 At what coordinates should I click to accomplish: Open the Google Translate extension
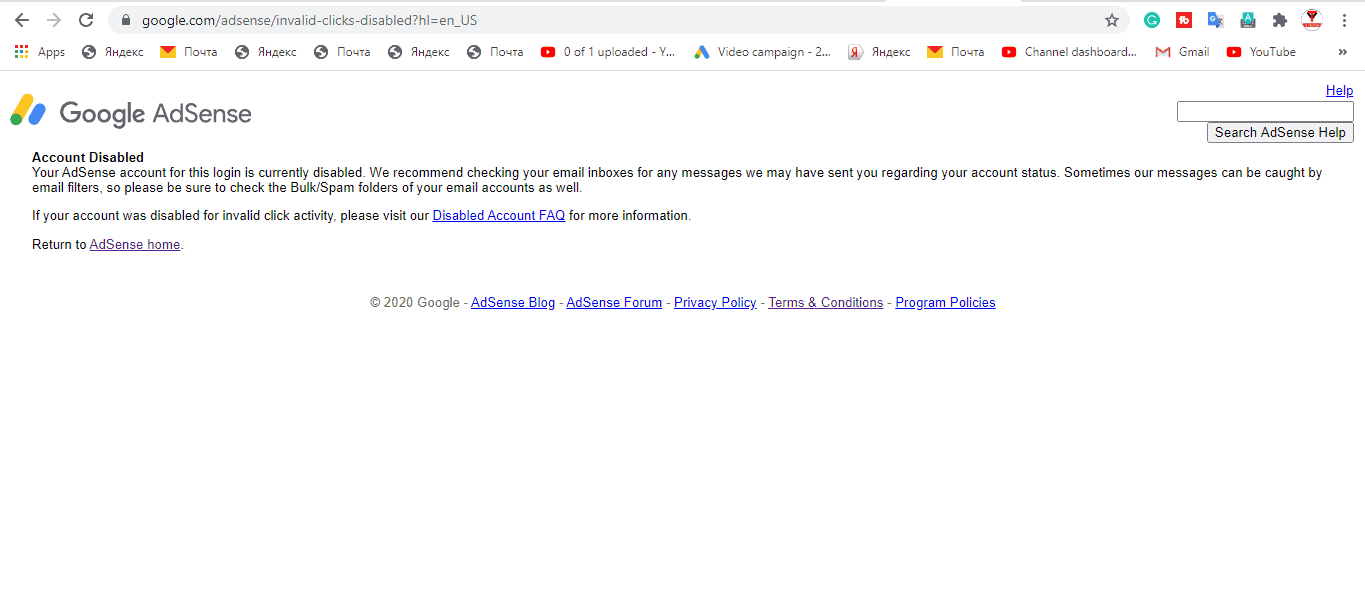(1216, 20)
